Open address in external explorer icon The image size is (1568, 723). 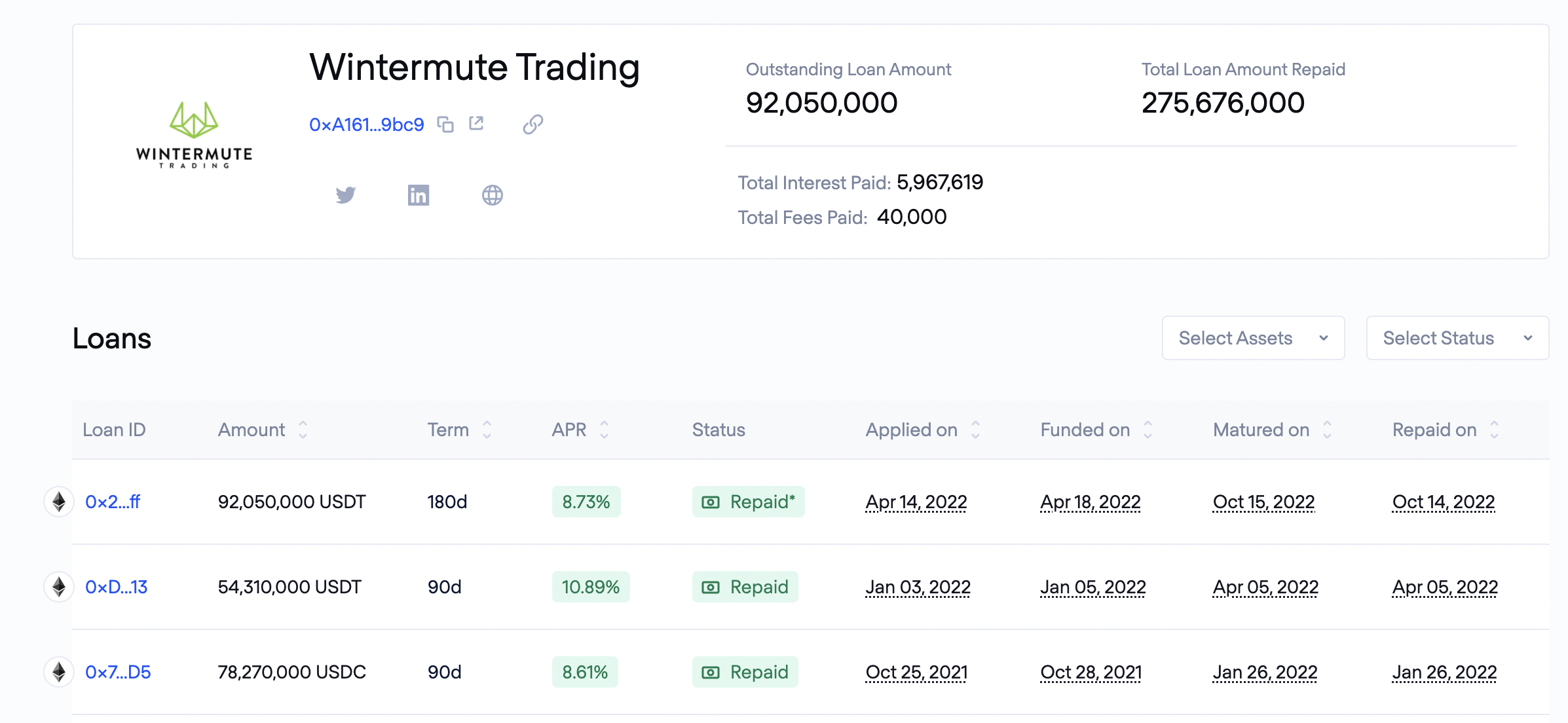[x=476, y=124]
